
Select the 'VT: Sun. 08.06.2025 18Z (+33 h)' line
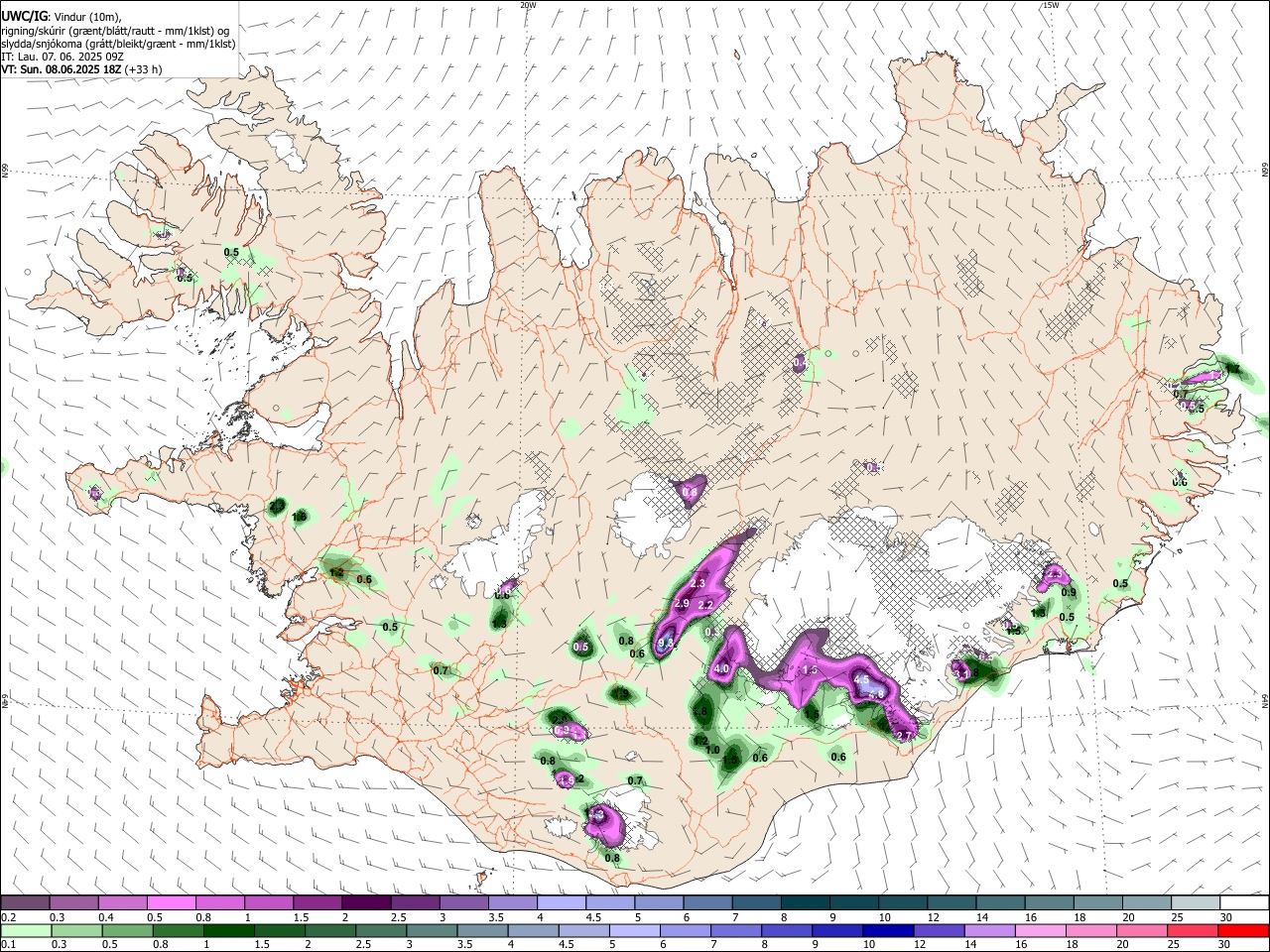tap(81, 69)
